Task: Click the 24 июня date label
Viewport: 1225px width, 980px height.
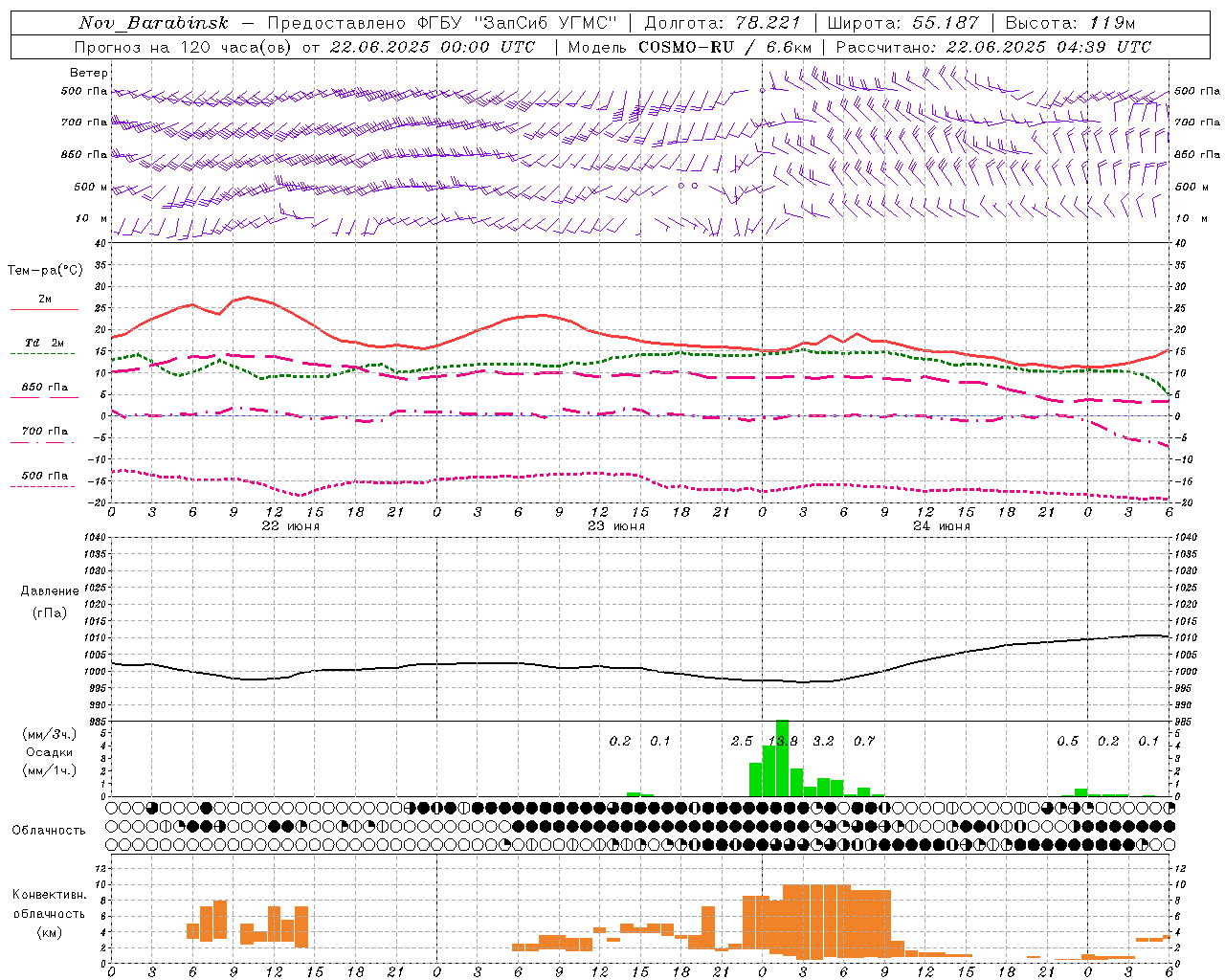Action: tap(942, 526)
